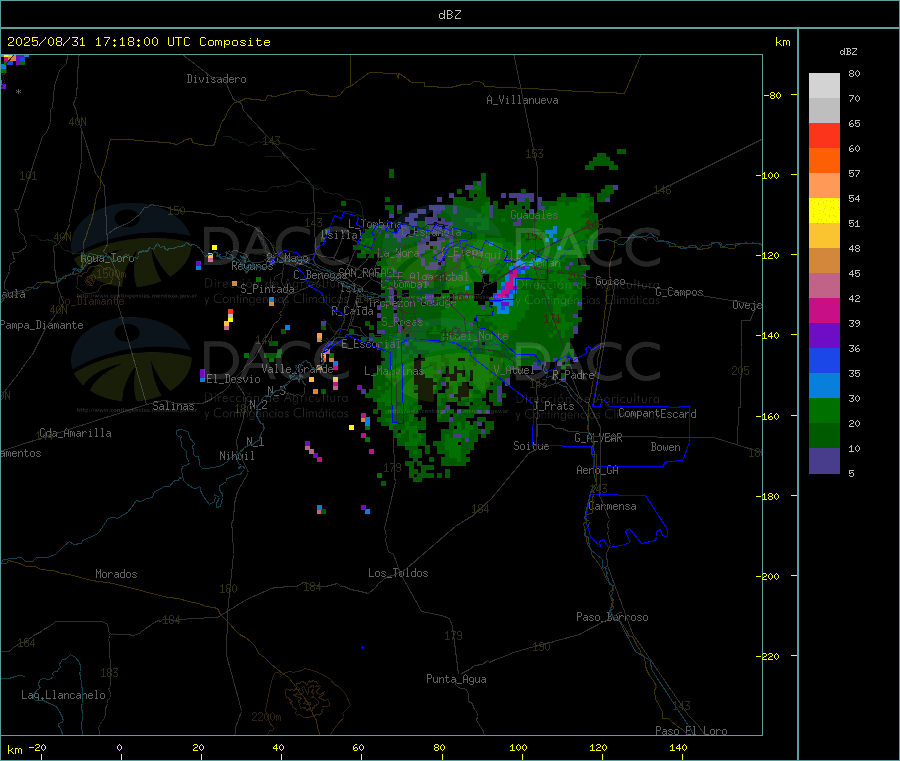Pick the slate violet 10–5 legend swatch
Viewport: 900px width, 761px height.
824,461
